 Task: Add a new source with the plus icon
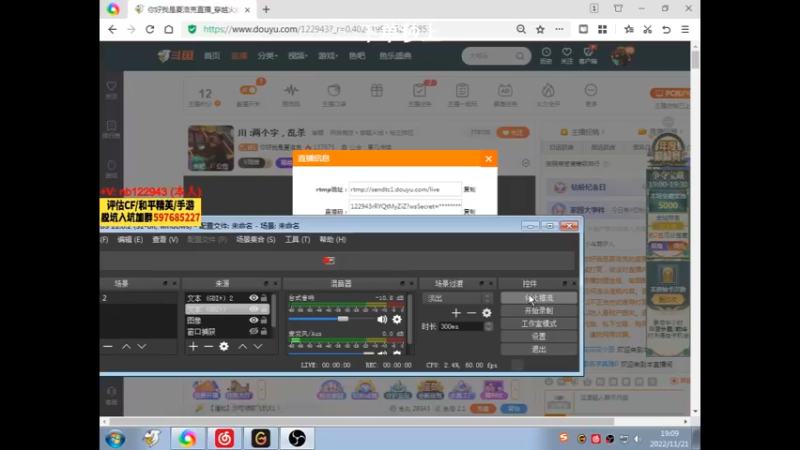[x=193, y=346]
